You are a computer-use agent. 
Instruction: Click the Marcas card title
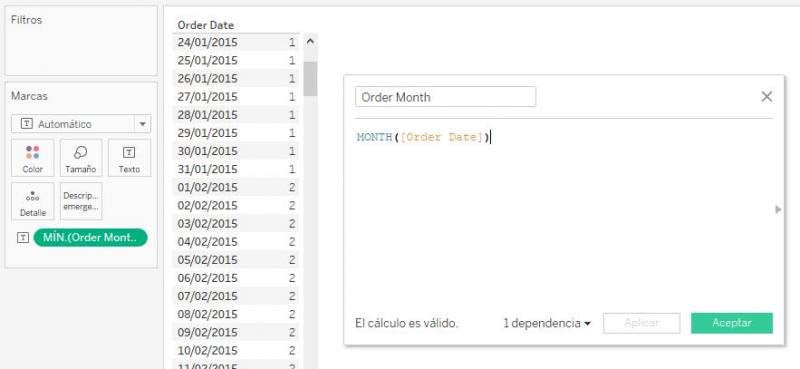(29, 96)
